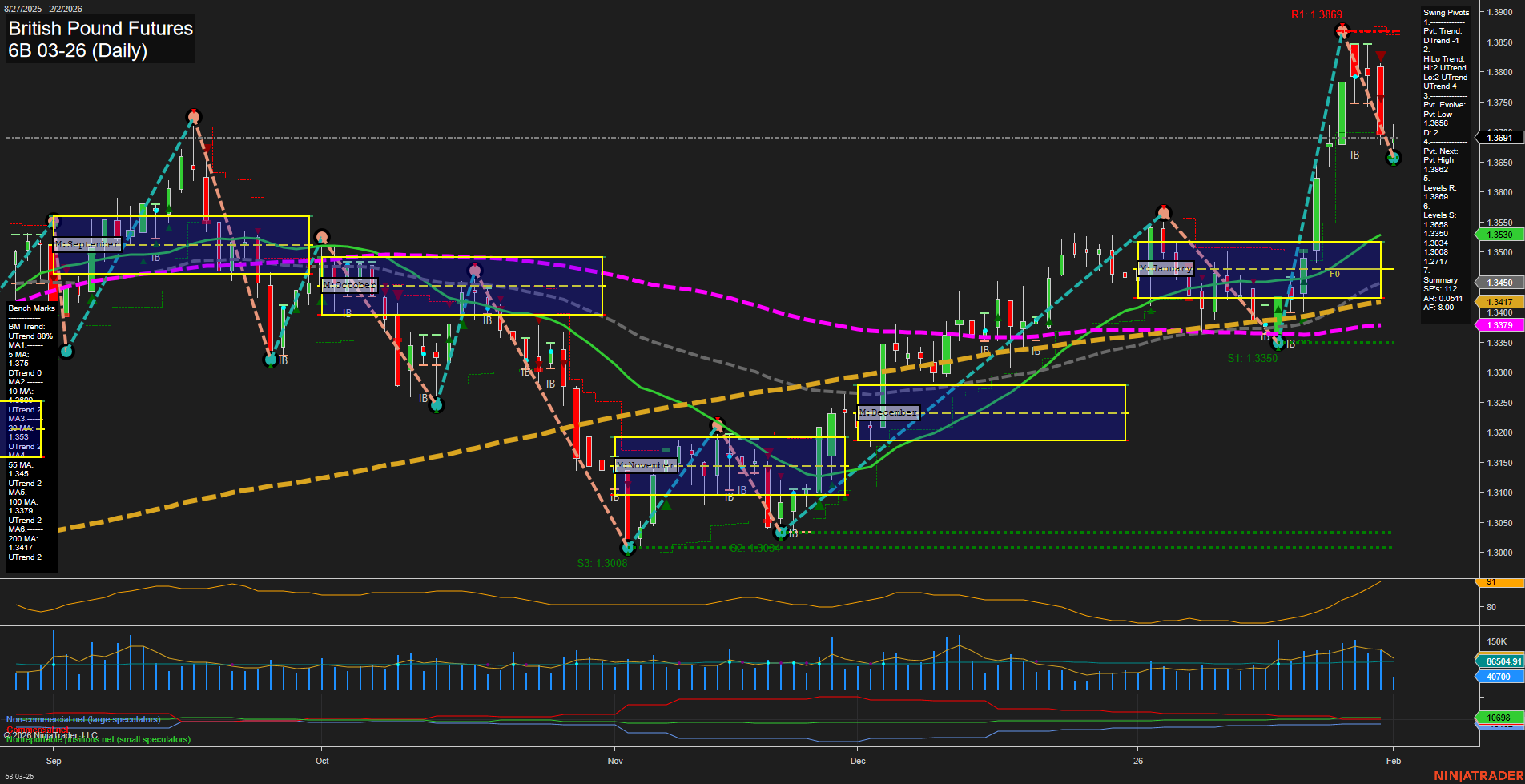Toggle the Non-commercial net (large speculators) legend
1525x784 pixels.
[x=82, y=718]
